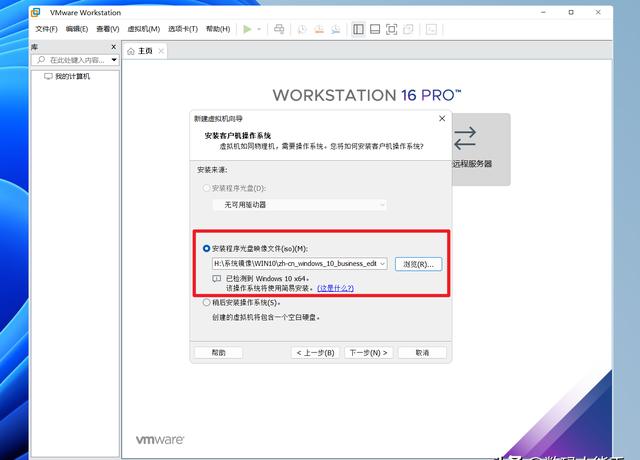This screenshot has width=640, height=460.
Task: Click the revert to snapshot icon
Action: (319, 29)
